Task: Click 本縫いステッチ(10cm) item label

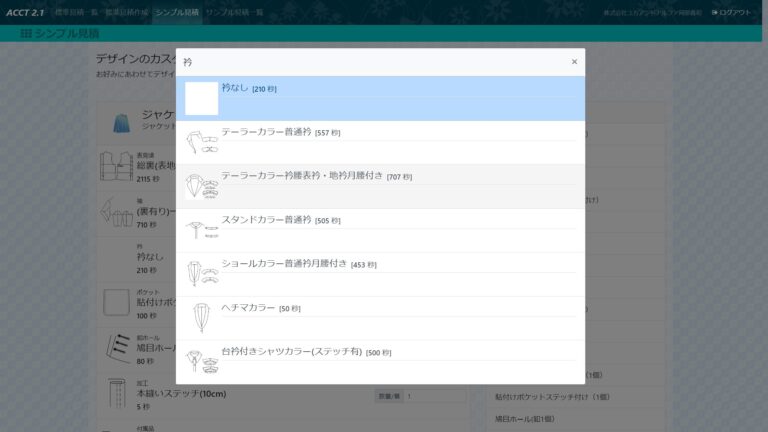Action: click(181, 394)
